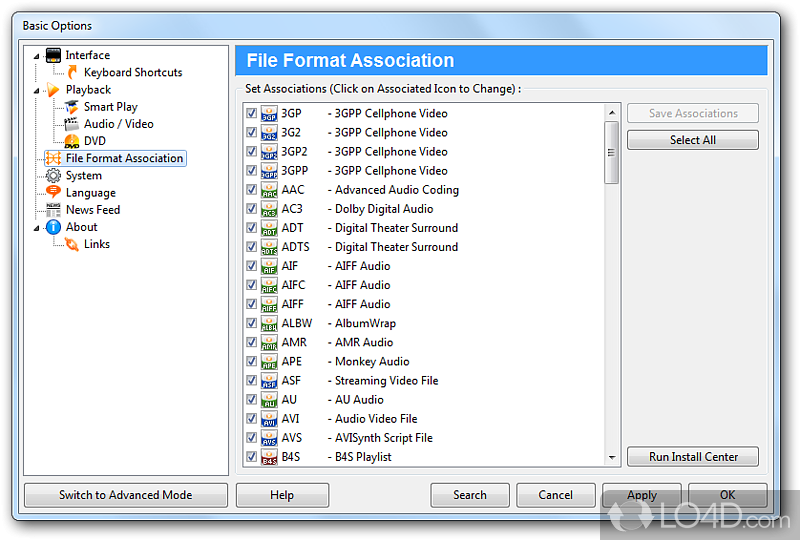
Task: Click the 3GP cellphone video icon
Action: tap(269, 113)
